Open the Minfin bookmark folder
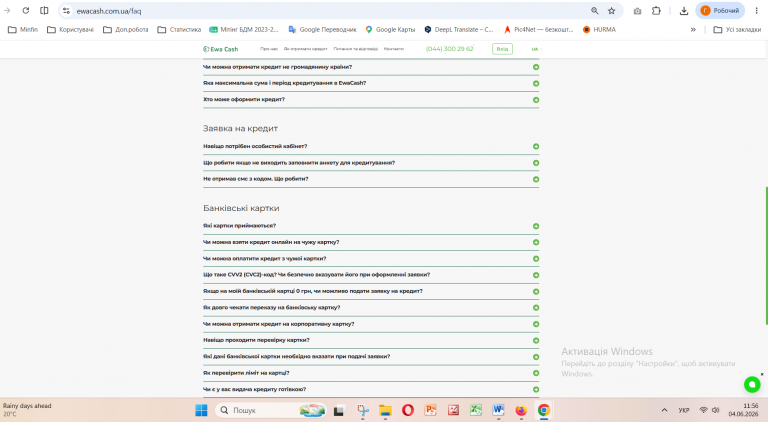768x422 pixels. tap(23, 30)
